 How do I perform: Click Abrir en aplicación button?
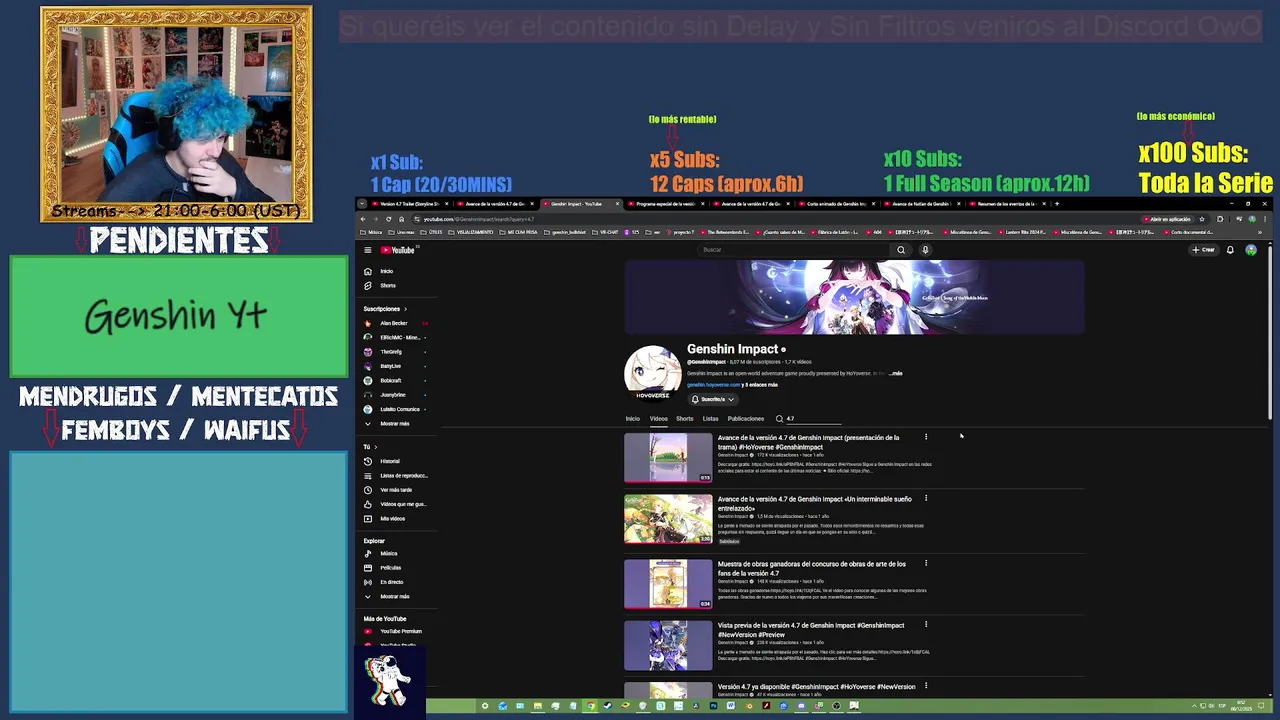[1170, 219]
